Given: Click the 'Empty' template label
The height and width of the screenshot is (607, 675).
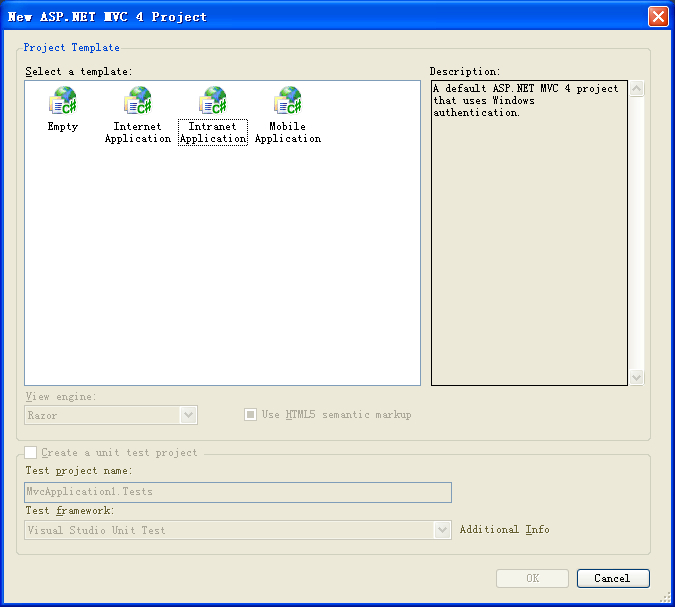Looking at the screenshot, I should click(63, 127).
